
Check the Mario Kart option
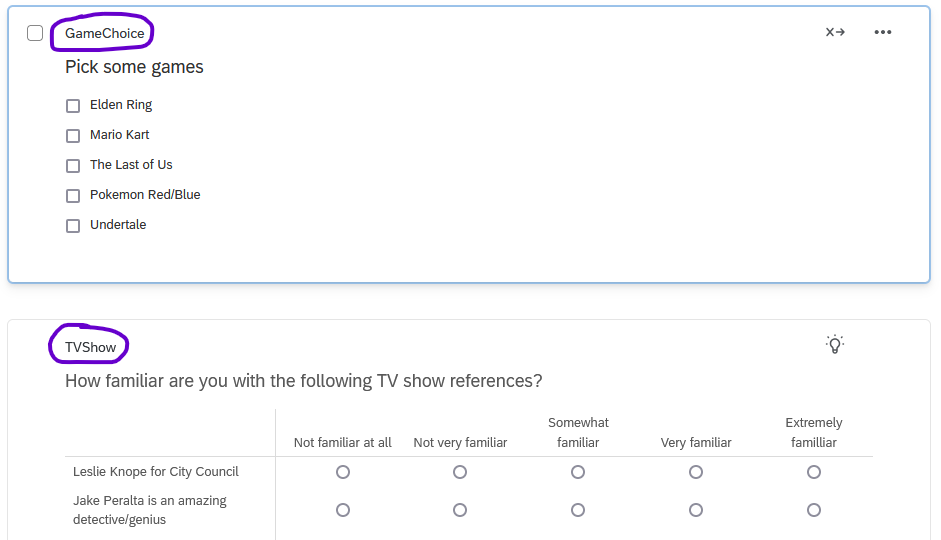pyautogui.click(x=73, y=136)
